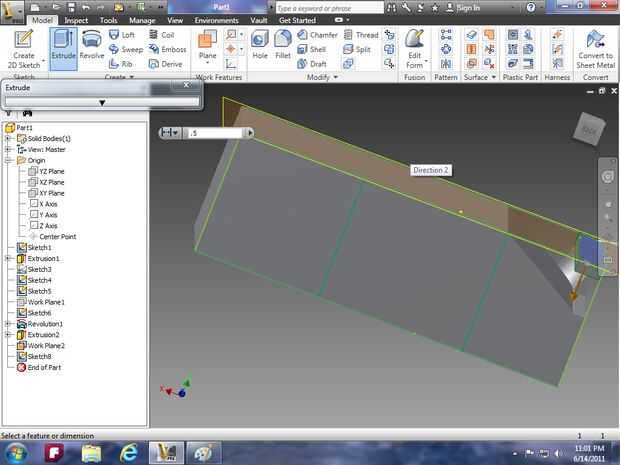Open the Modify panel dropdown
Screen dimensions: 620x465
336,77
